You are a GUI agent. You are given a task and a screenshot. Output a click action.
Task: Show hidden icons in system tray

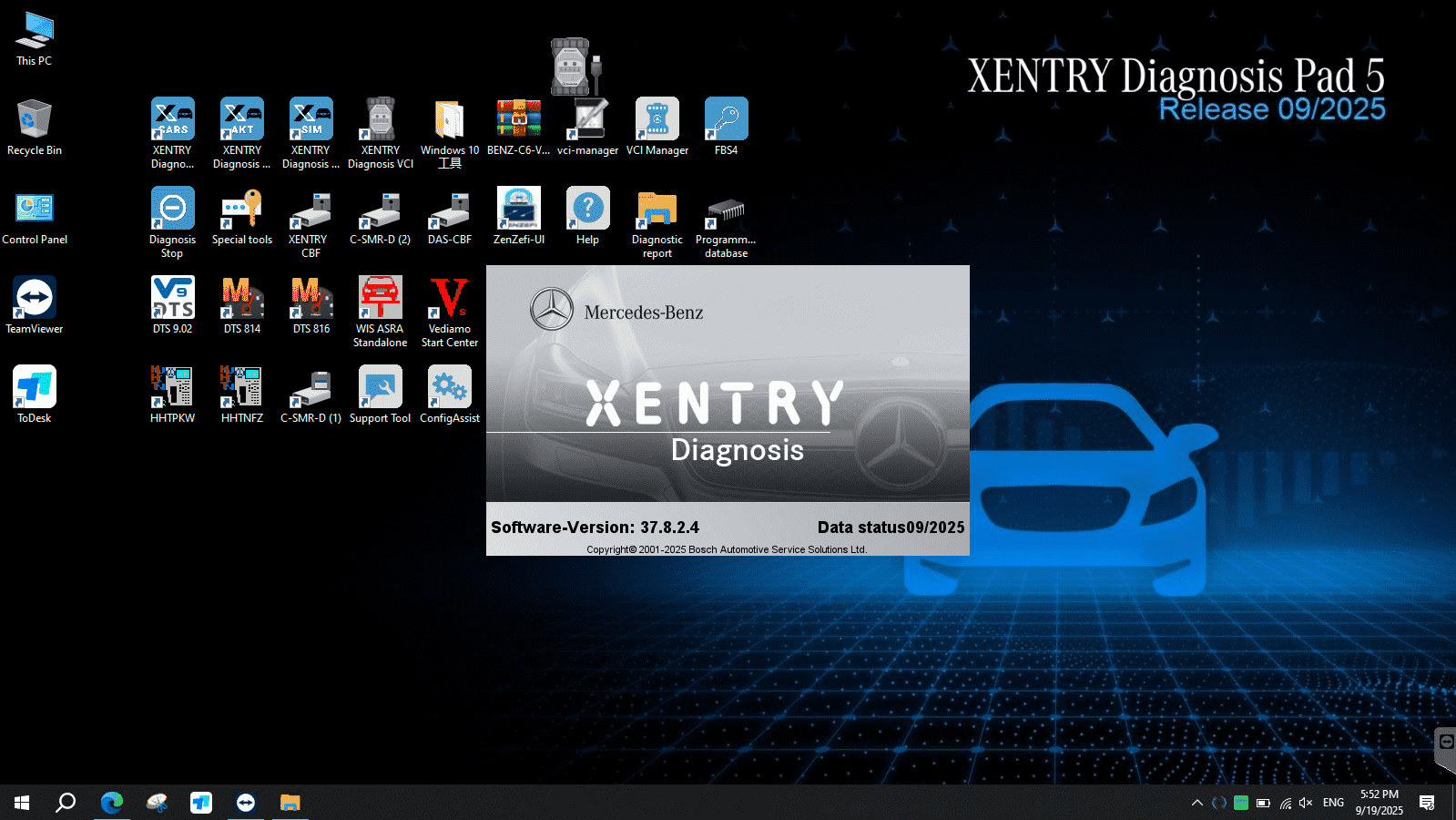pos(1196,803)
